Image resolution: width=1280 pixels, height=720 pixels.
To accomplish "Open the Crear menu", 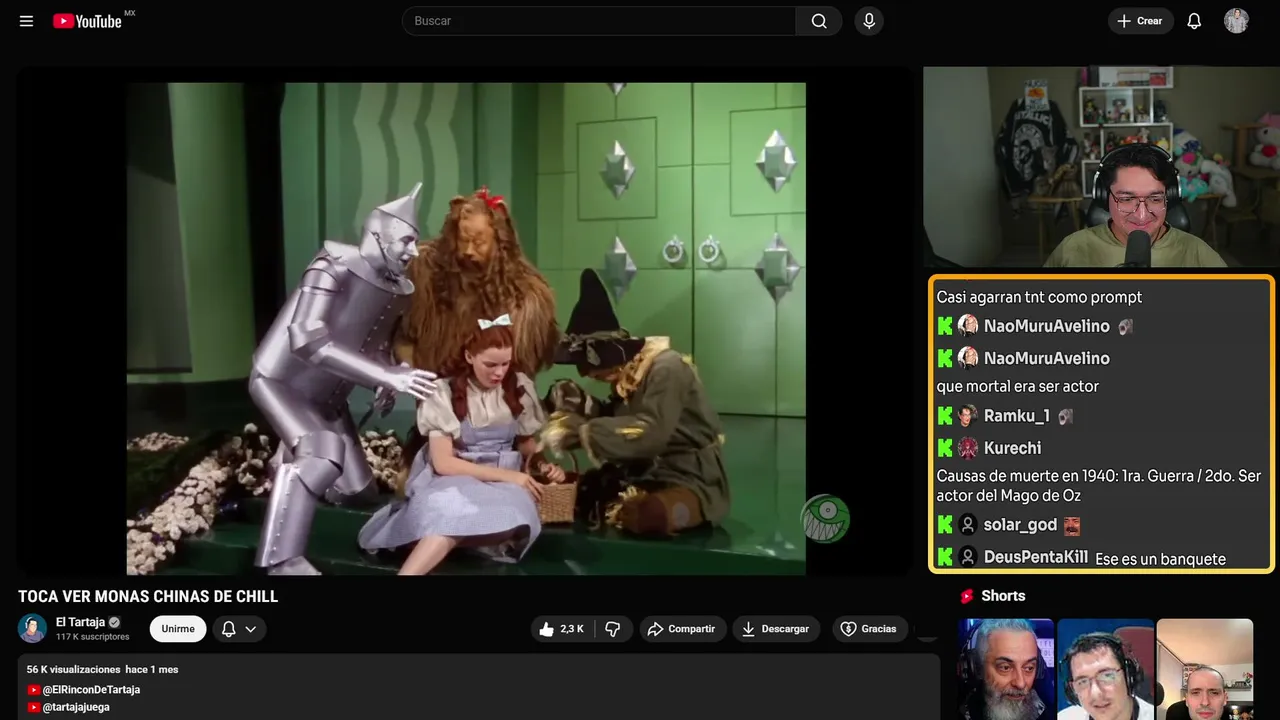I will 1140,21.
